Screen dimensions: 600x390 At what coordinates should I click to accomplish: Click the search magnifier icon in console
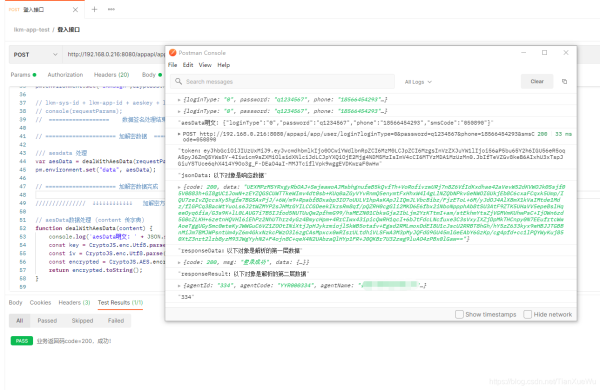pyautogui.click(x=178, y=82)
